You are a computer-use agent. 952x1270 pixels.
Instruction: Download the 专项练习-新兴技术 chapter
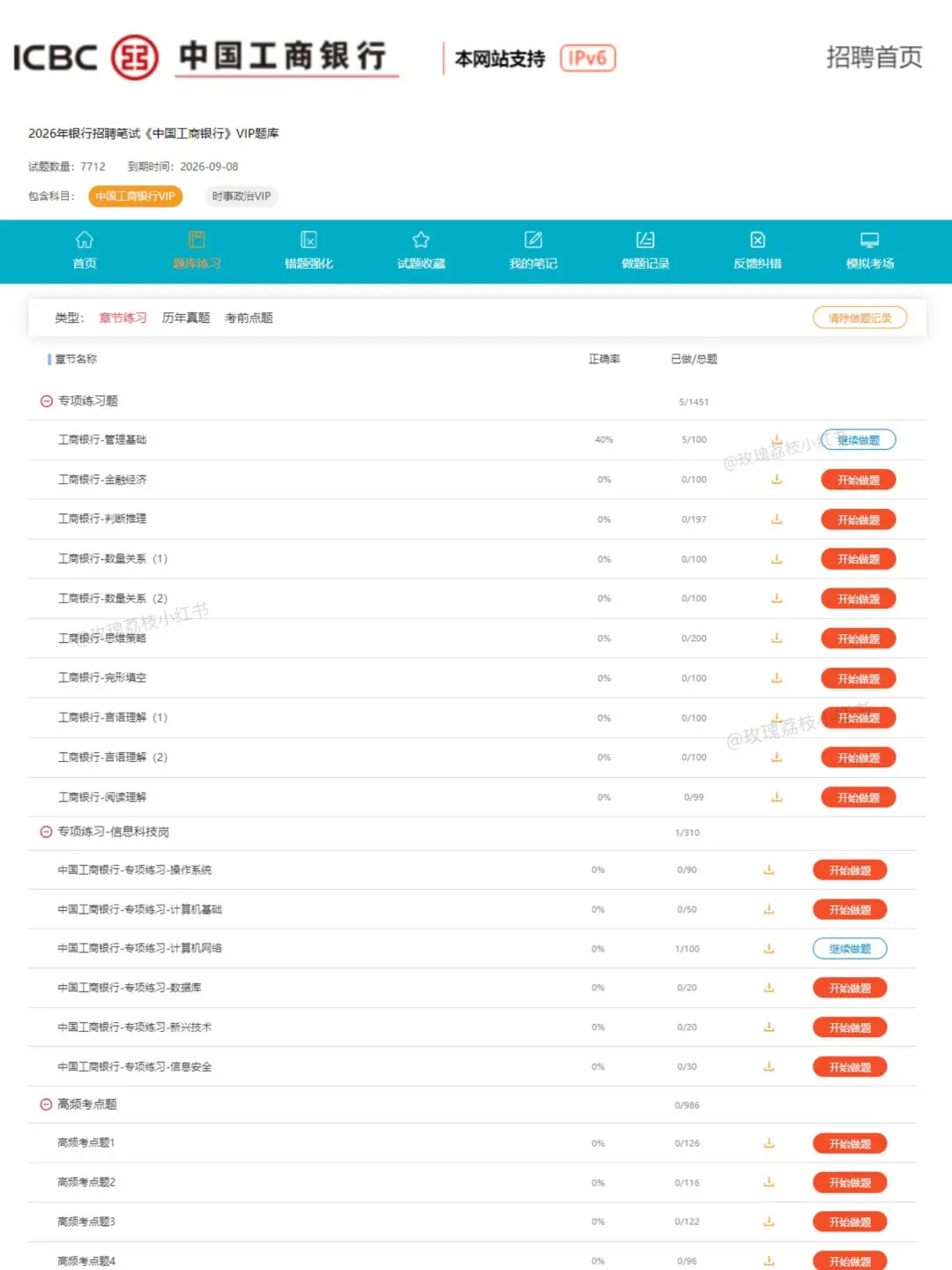(769, 1027)
